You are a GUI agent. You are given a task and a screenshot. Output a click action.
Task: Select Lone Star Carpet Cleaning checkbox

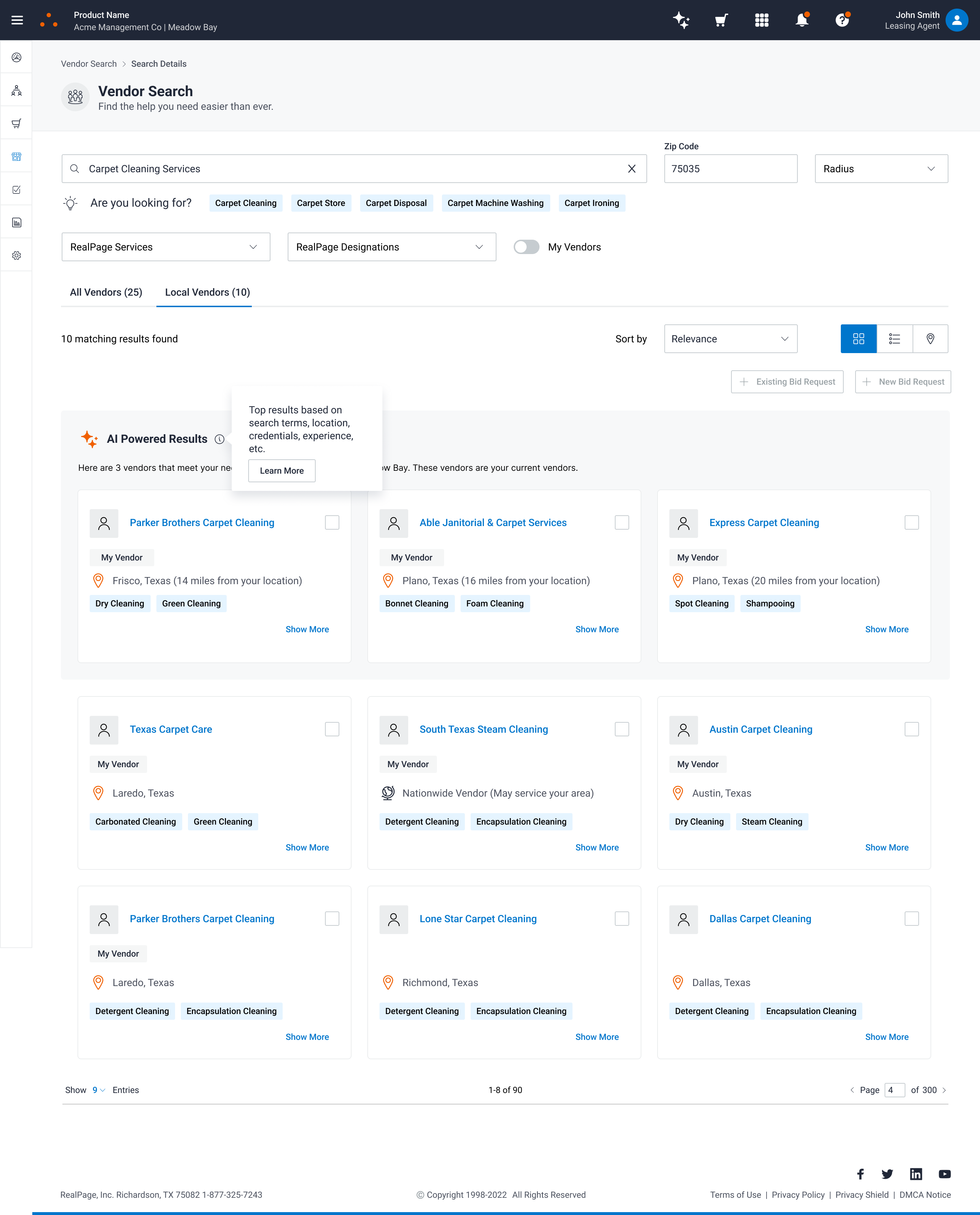point(622,919)
